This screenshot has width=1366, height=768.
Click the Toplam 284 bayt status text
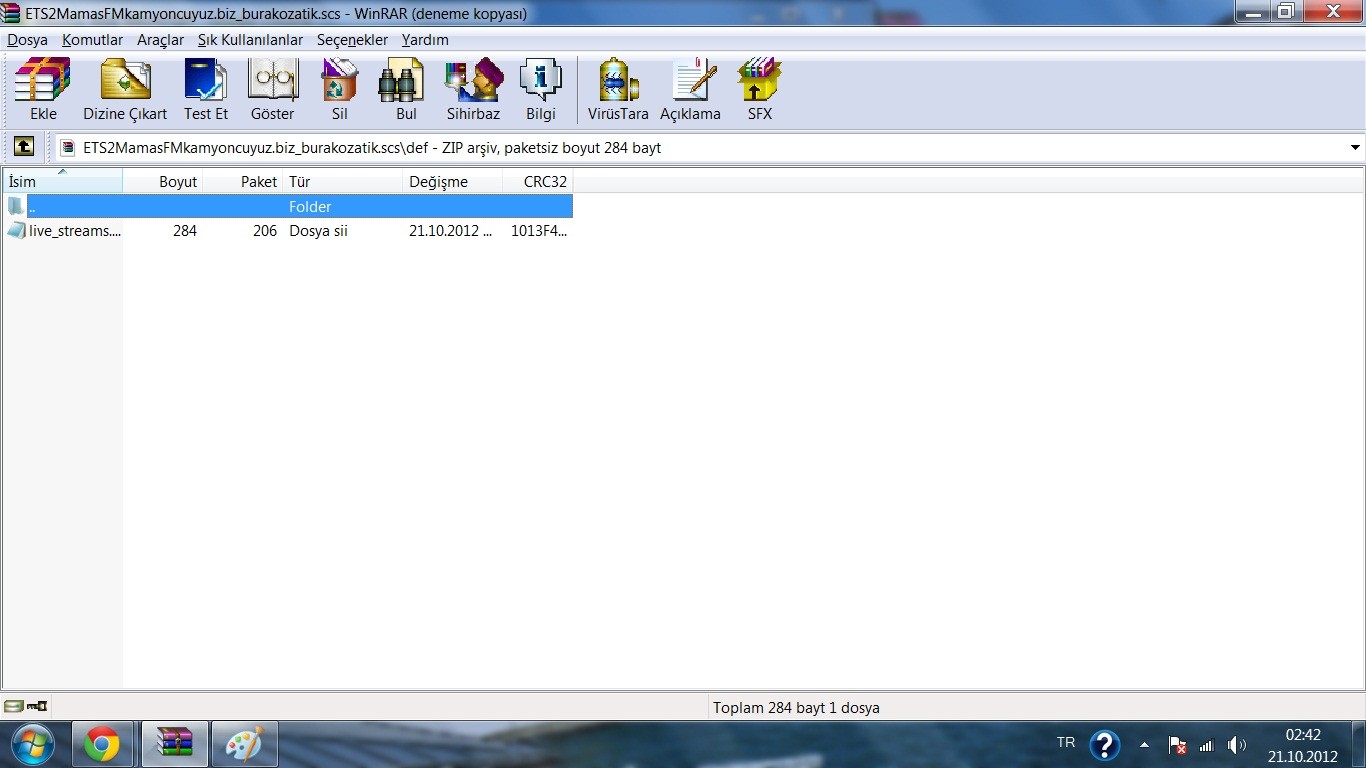[x=796, y=707]
